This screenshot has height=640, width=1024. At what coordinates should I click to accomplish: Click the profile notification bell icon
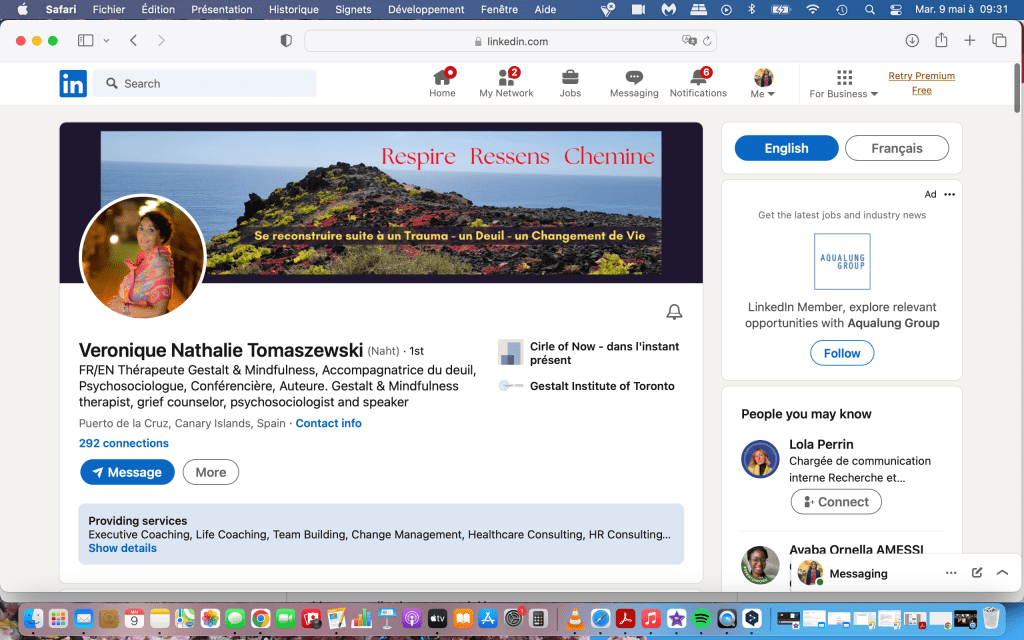coord(674,312)
